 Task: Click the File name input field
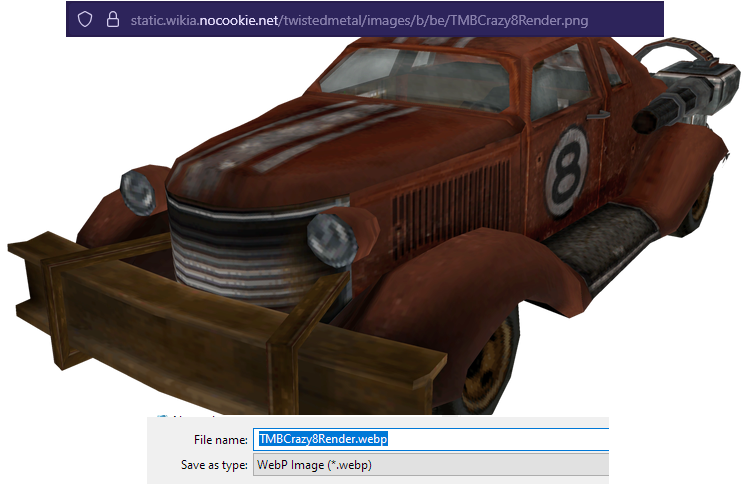(x=431, y=439)
